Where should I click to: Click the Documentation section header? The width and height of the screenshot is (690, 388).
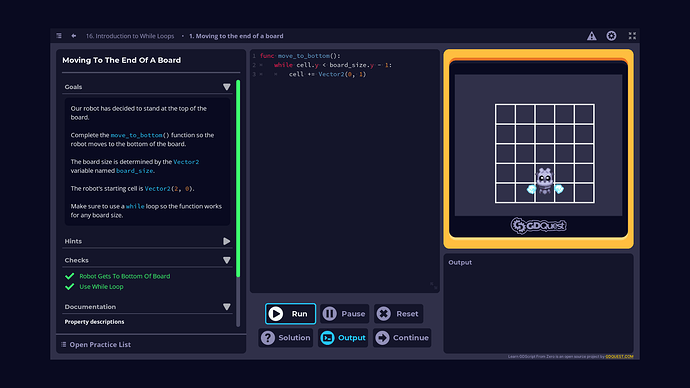pos(148,307)
